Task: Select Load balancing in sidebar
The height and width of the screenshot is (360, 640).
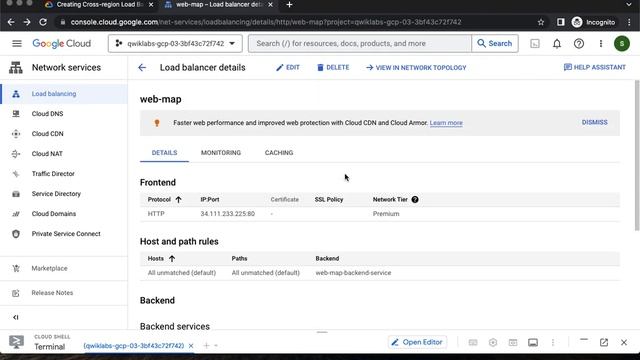Action: (64, 93)
